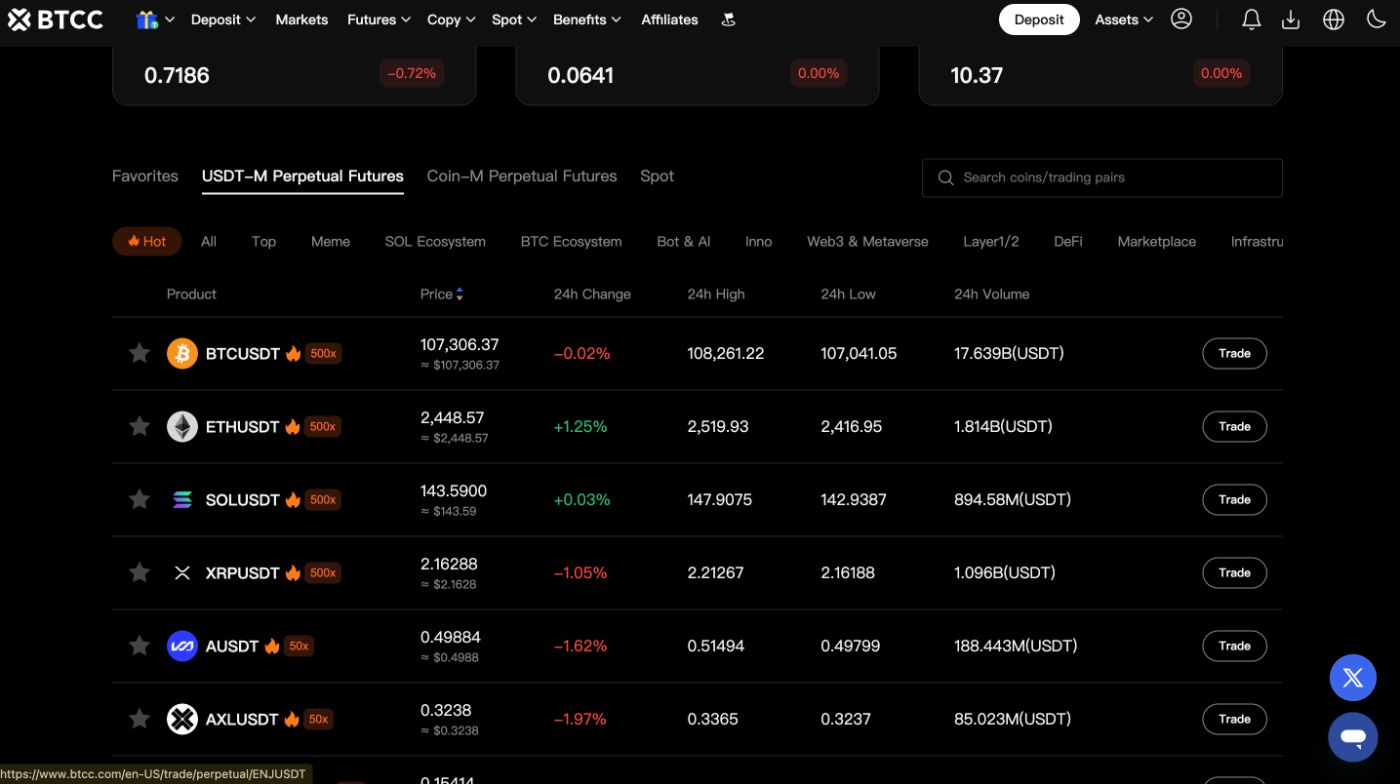The image size is (1400, 784).
Task: Click the BTCC logo
Action: coord(55,19)
